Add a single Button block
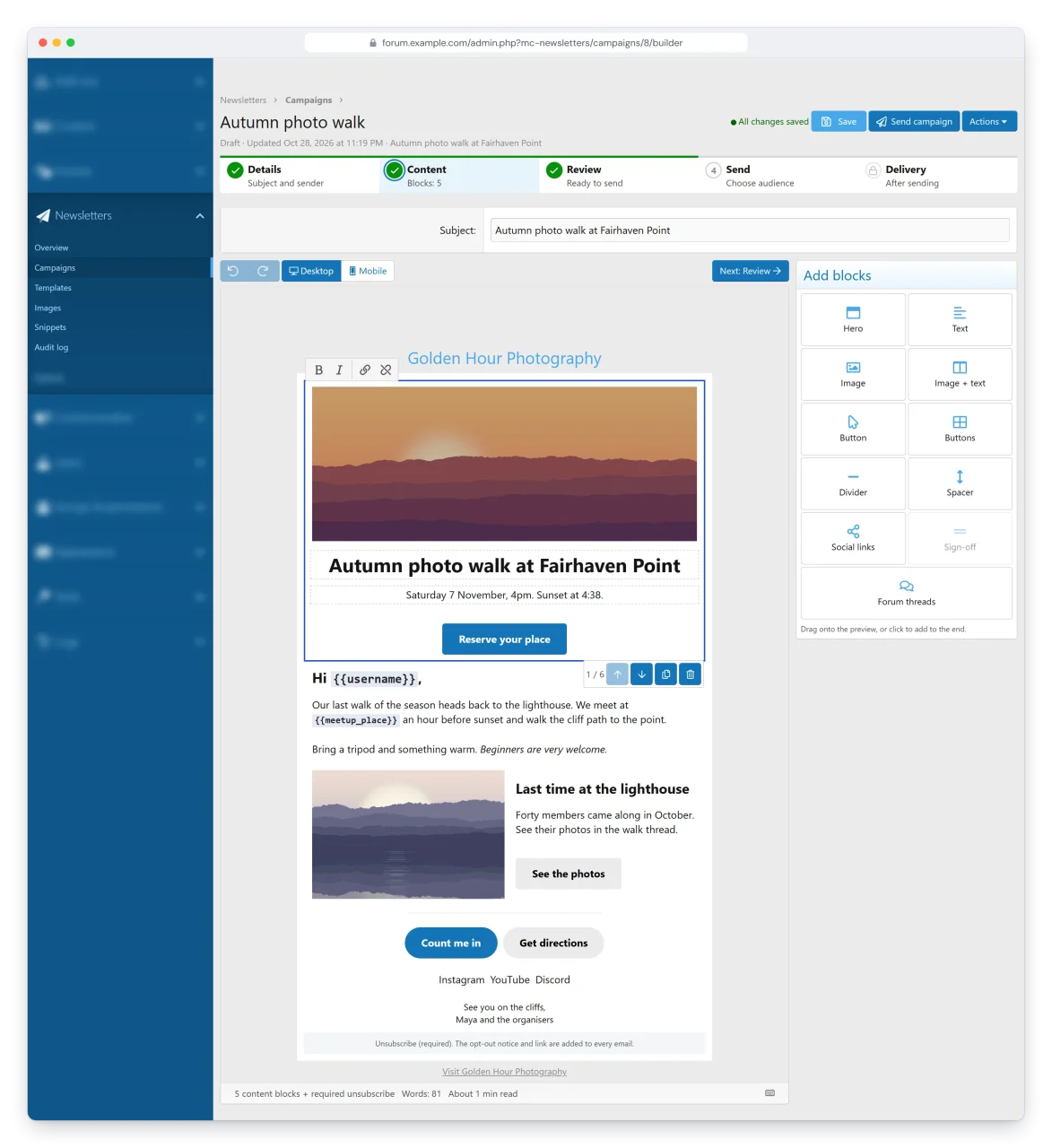The height and width of the screenshot is (1148, 1052). pyautogui.click(x=853, y=429)
